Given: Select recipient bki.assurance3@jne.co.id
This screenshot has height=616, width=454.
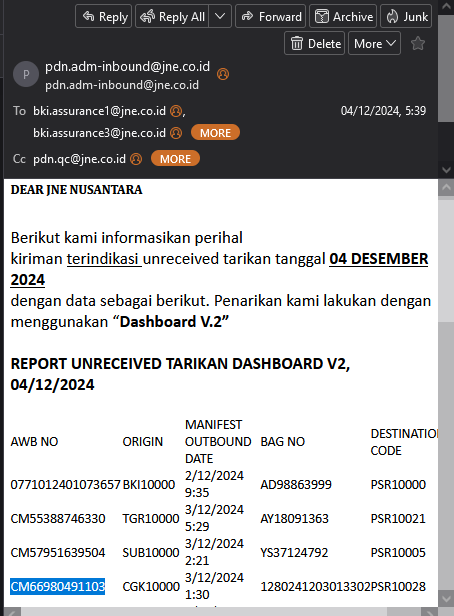Looking at the screenshot, I should pyautogui.click(x=99, y=133).
